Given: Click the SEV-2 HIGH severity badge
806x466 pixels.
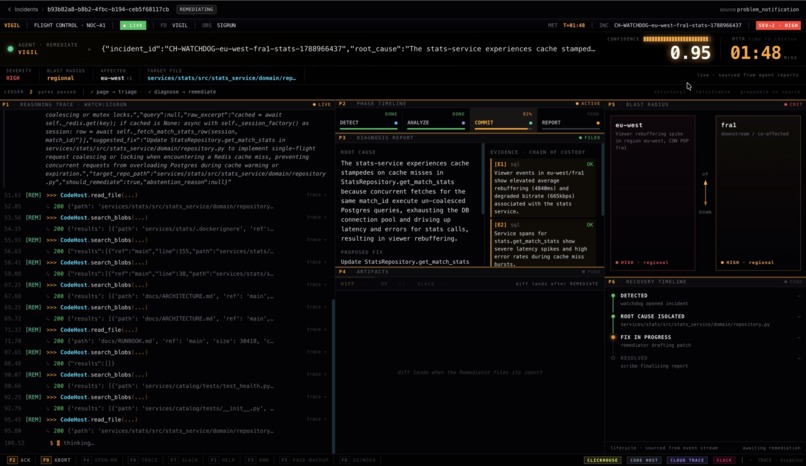Looking at the screenshot, I should [x=778, y=25].
